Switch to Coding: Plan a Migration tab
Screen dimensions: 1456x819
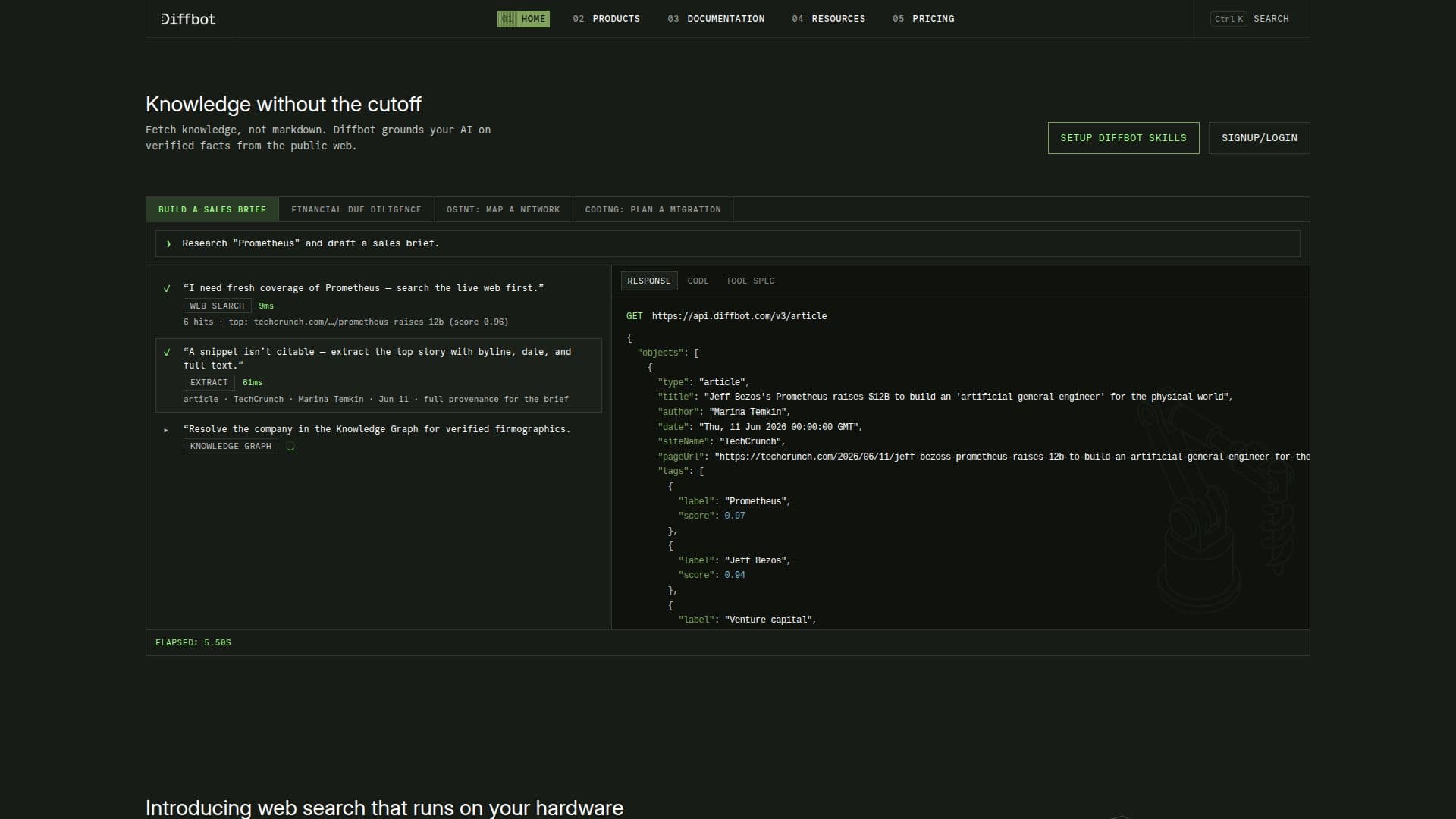coord(653,209)
